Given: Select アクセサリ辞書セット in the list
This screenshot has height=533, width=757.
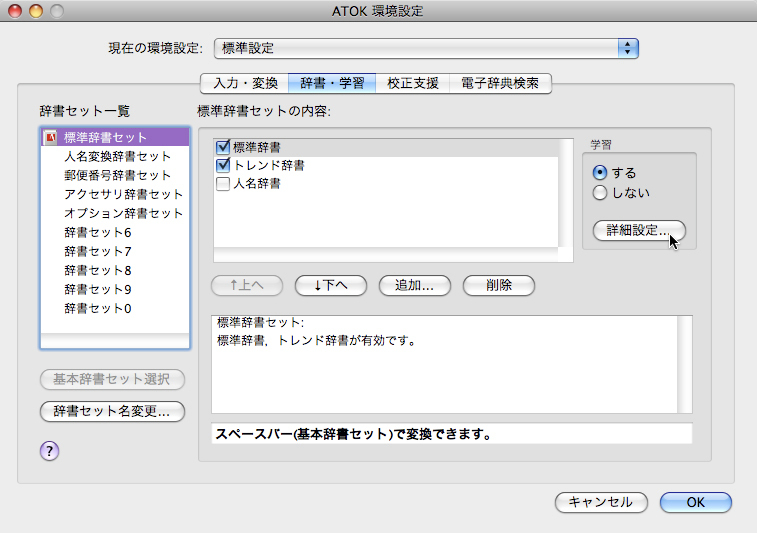Looking at the screenshot, I should 115,194.
